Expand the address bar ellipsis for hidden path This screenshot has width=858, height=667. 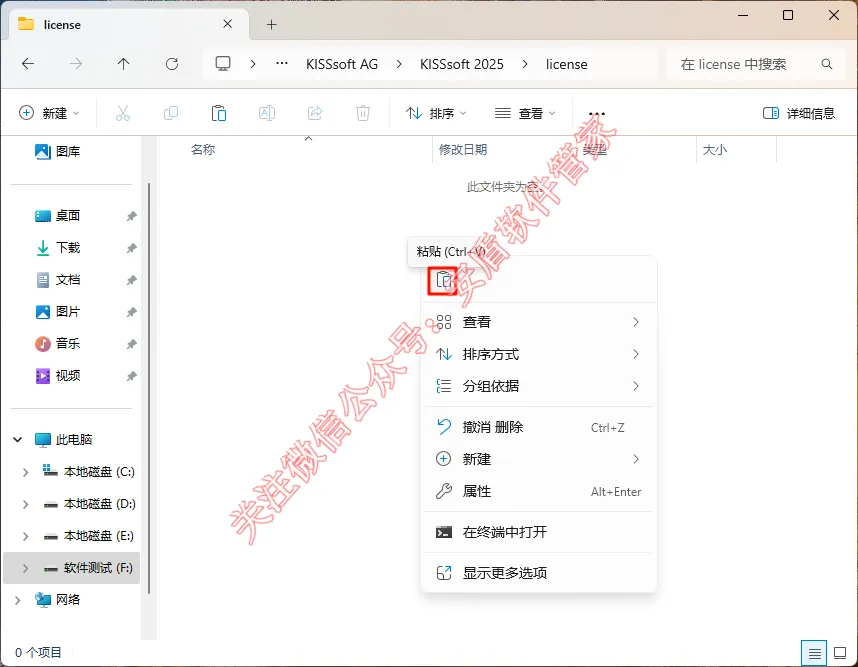(282, 63)
